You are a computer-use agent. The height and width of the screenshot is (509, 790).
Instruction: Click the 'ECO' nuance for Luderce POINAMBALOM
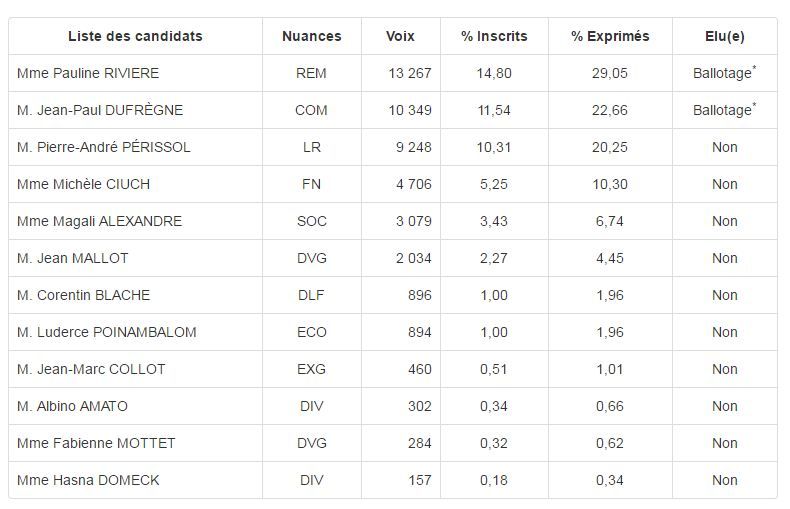point(311,332)
